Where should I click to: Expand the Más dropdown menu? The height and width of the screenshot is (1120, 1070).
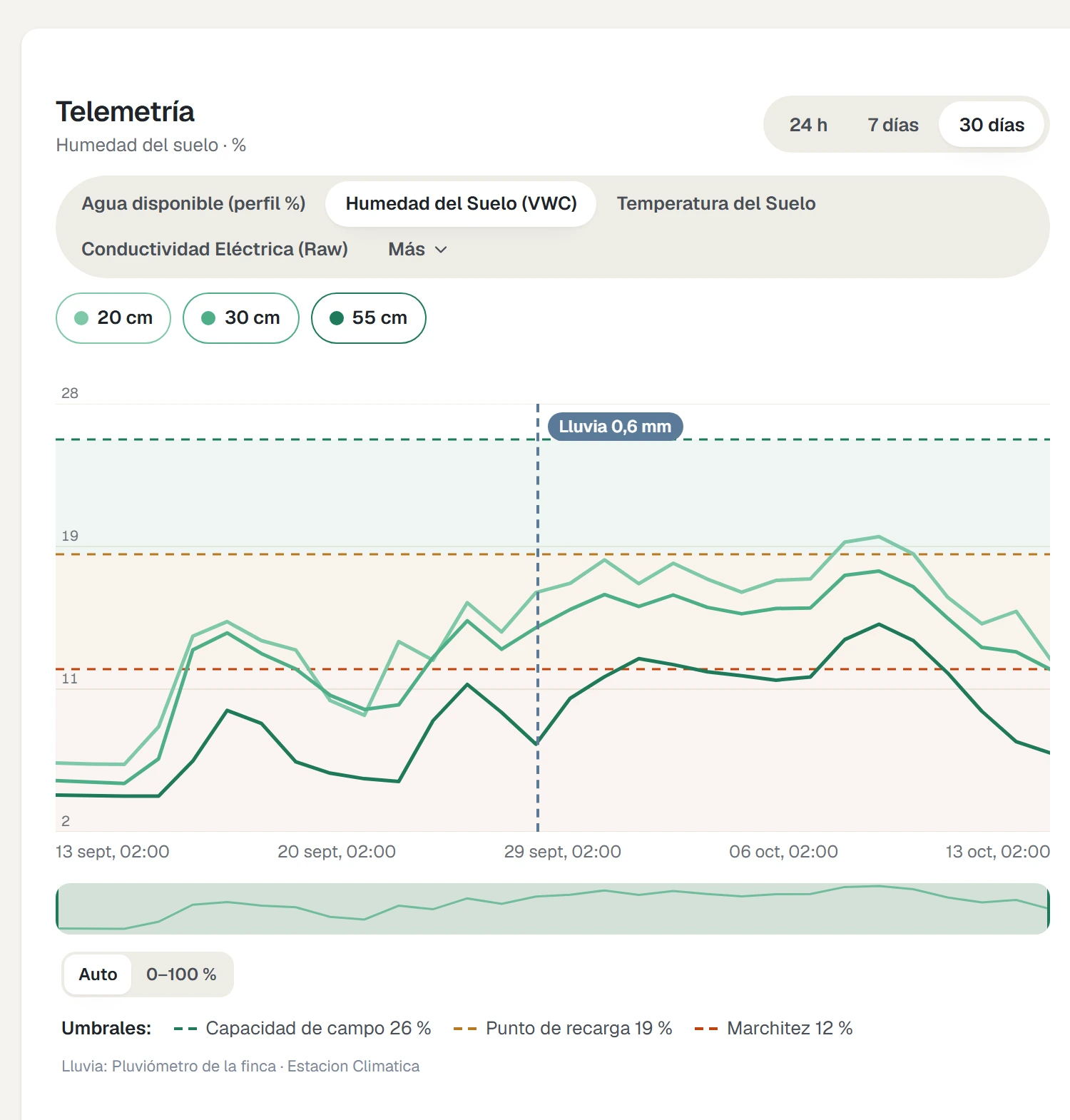[417, 249]
